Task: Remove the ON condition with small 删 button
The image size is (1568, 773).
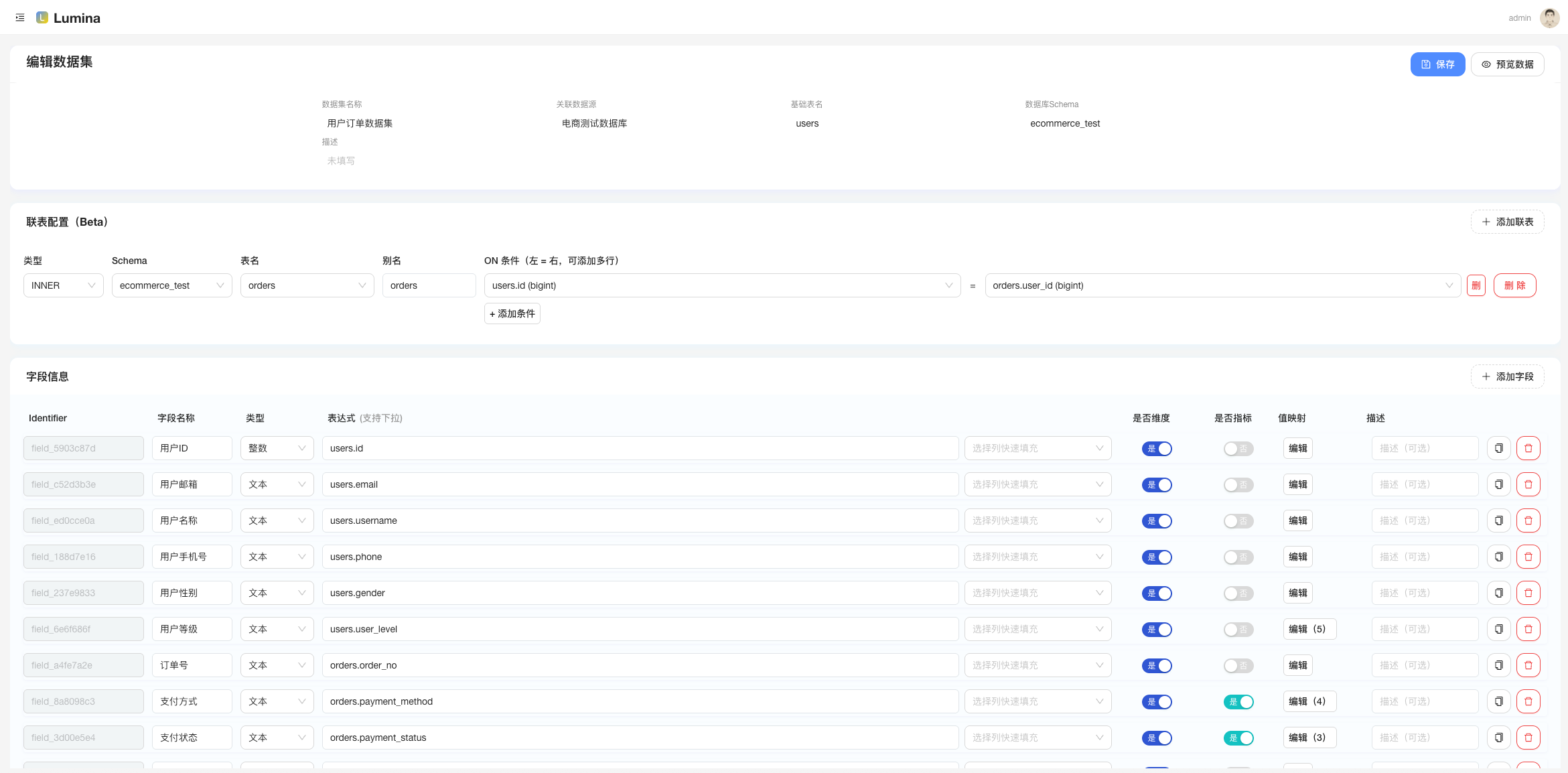Action: tap(1476, 285)
